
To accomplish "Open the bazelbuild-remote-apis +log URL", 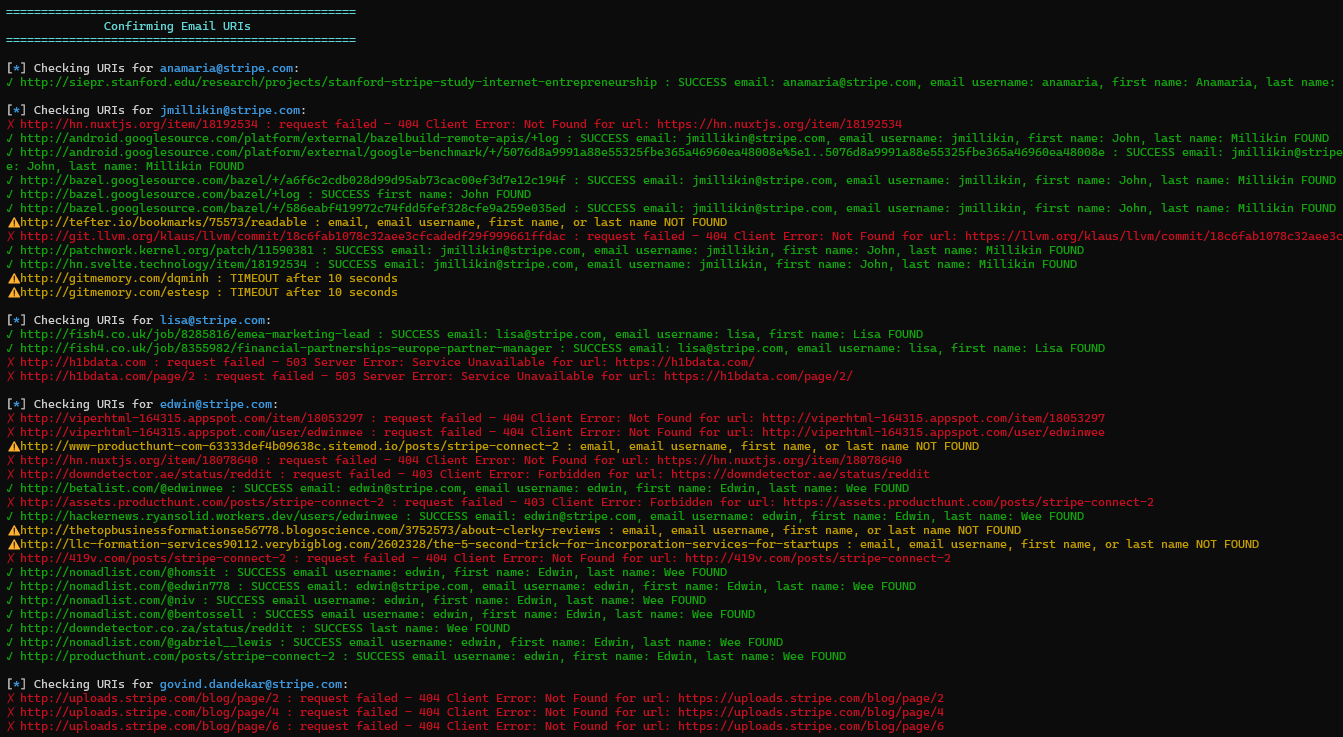I will (x=289, y=138).
